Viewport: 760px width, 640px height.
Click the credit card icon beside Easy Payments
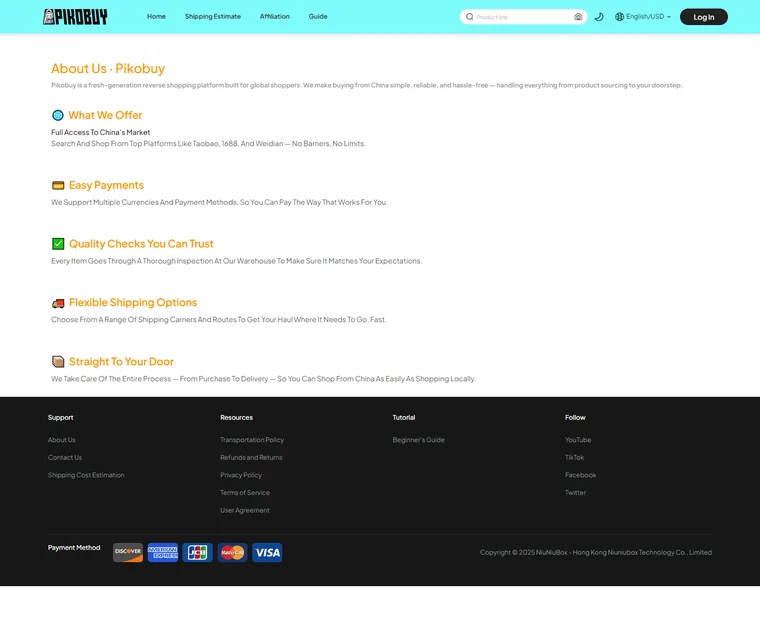pos(58,186)
